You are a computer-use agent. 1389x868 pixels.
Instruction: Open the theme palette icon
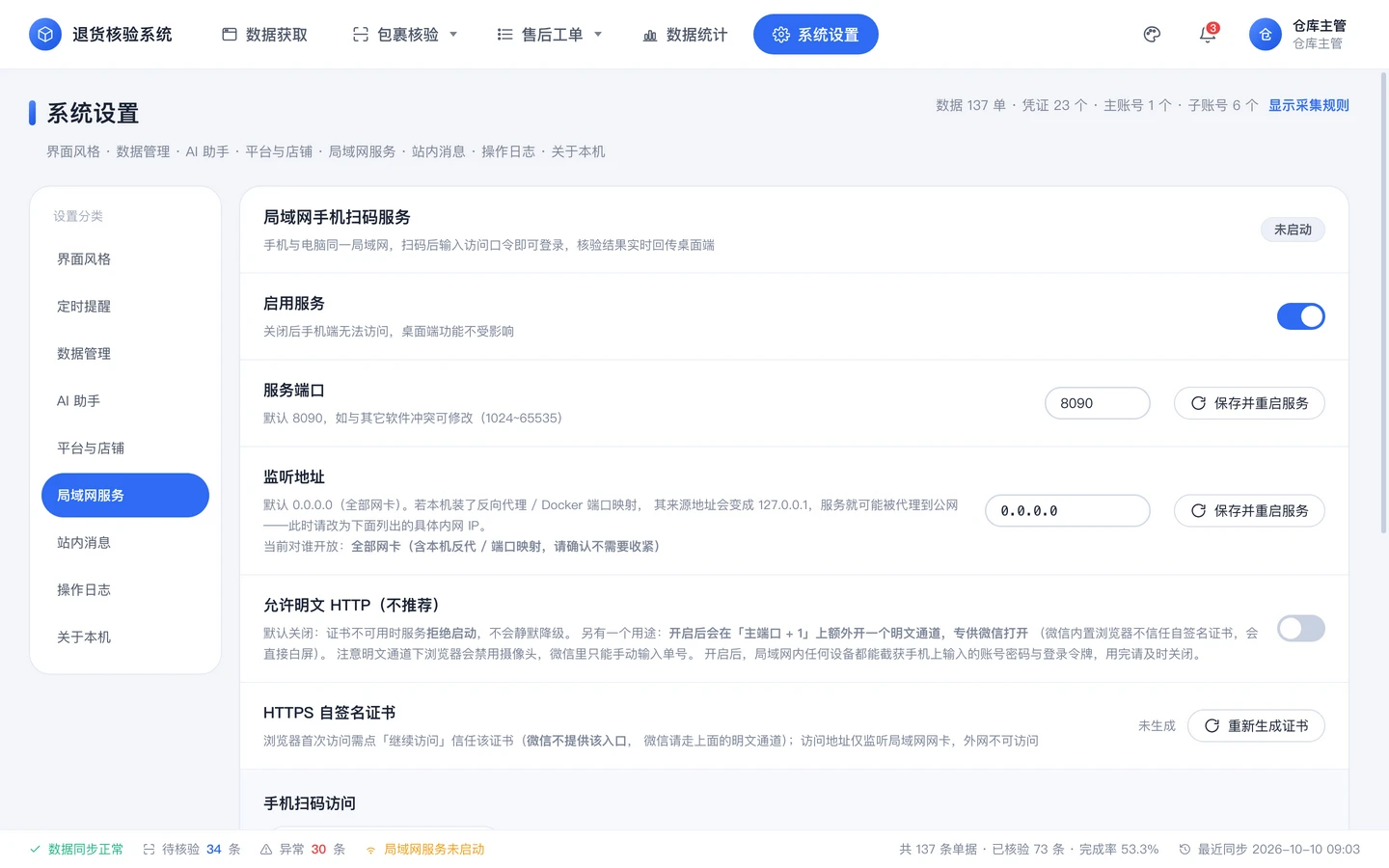click(1152, 35)
